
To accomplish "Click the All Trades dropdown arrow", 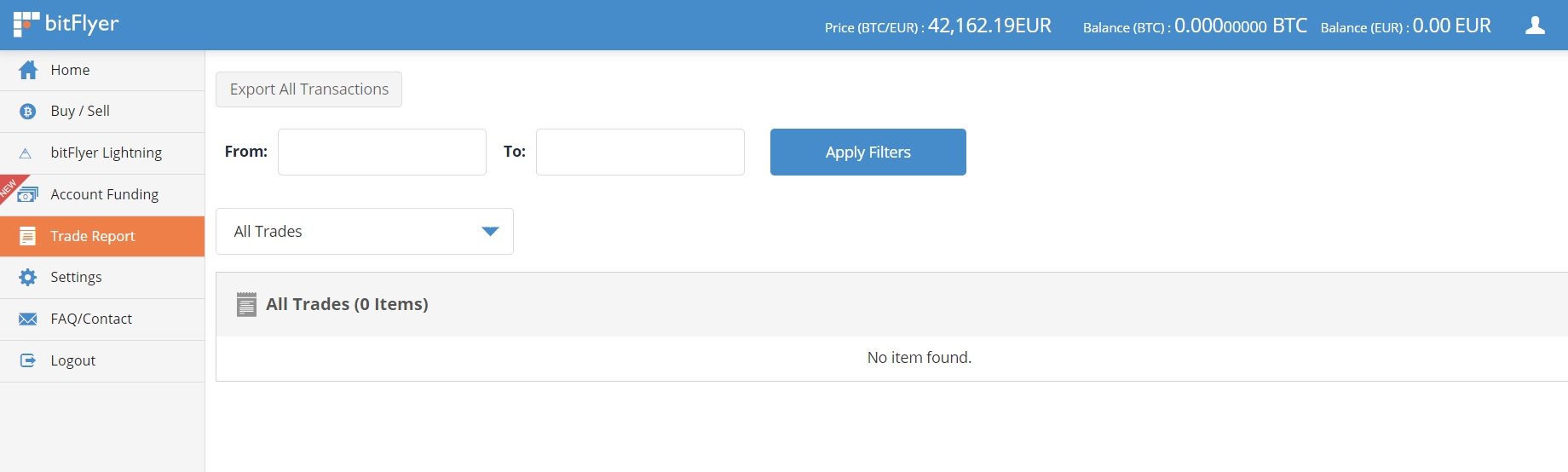I will 490,232.
